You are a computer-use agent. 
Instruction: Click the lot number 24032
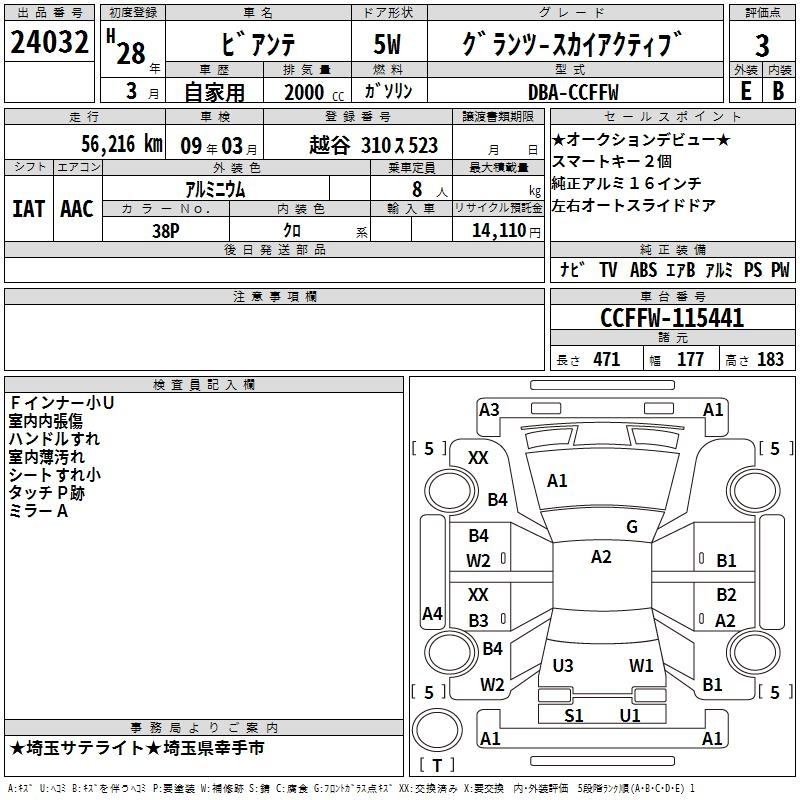(49, 43)
